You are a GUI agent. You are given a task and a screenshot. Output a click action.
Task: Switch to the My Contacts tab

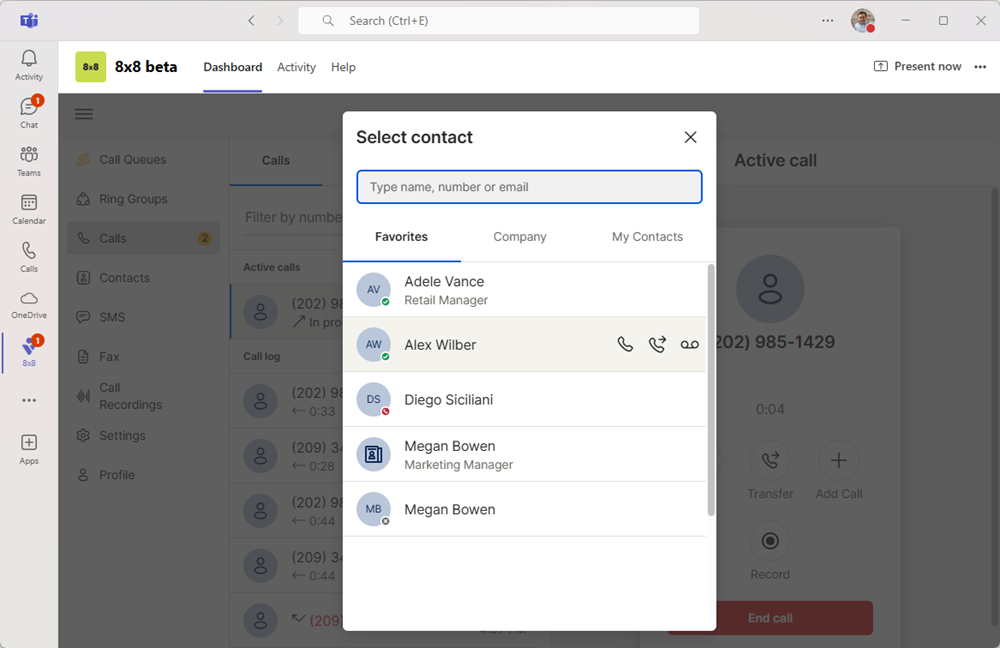[647, 237]
